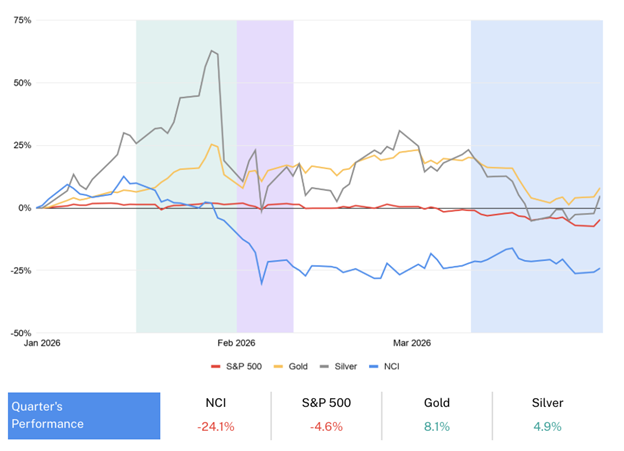Viewport: 624px width, 451px height.
Task: Click the Mar 2026 x-axis label
Action: [412, 343]
